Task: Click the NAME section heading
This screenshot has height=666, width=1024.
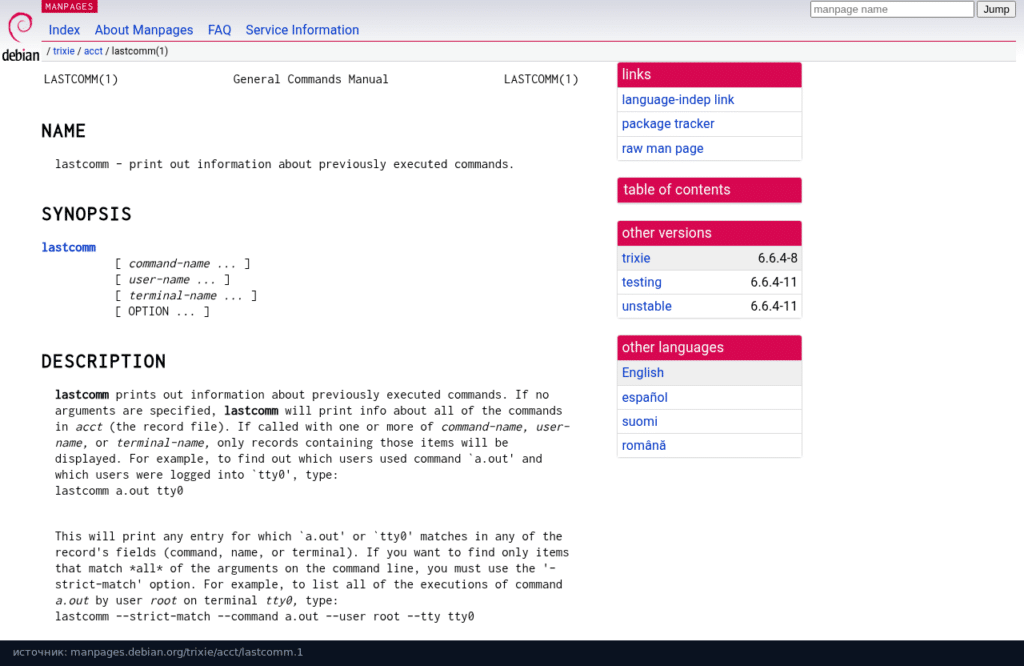Action: [63, 131]
